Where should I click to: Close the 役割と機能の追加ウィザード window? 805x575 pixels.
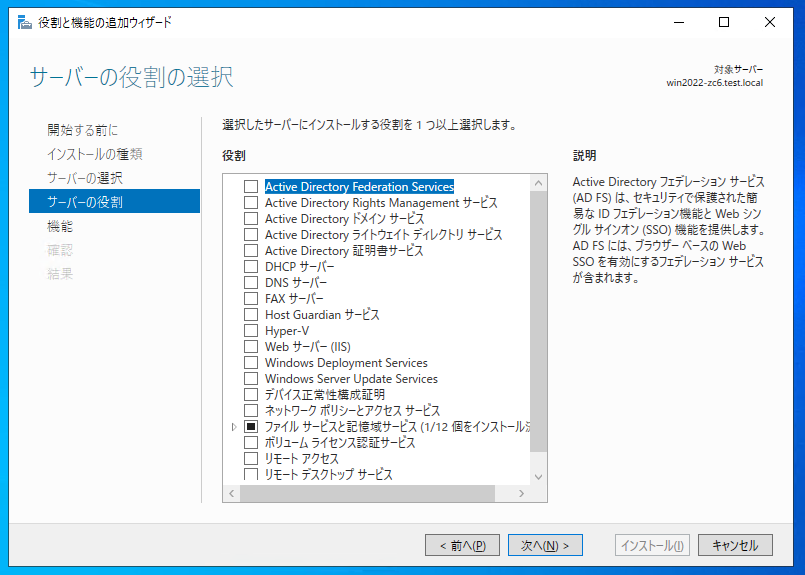[x=770, y=22]
